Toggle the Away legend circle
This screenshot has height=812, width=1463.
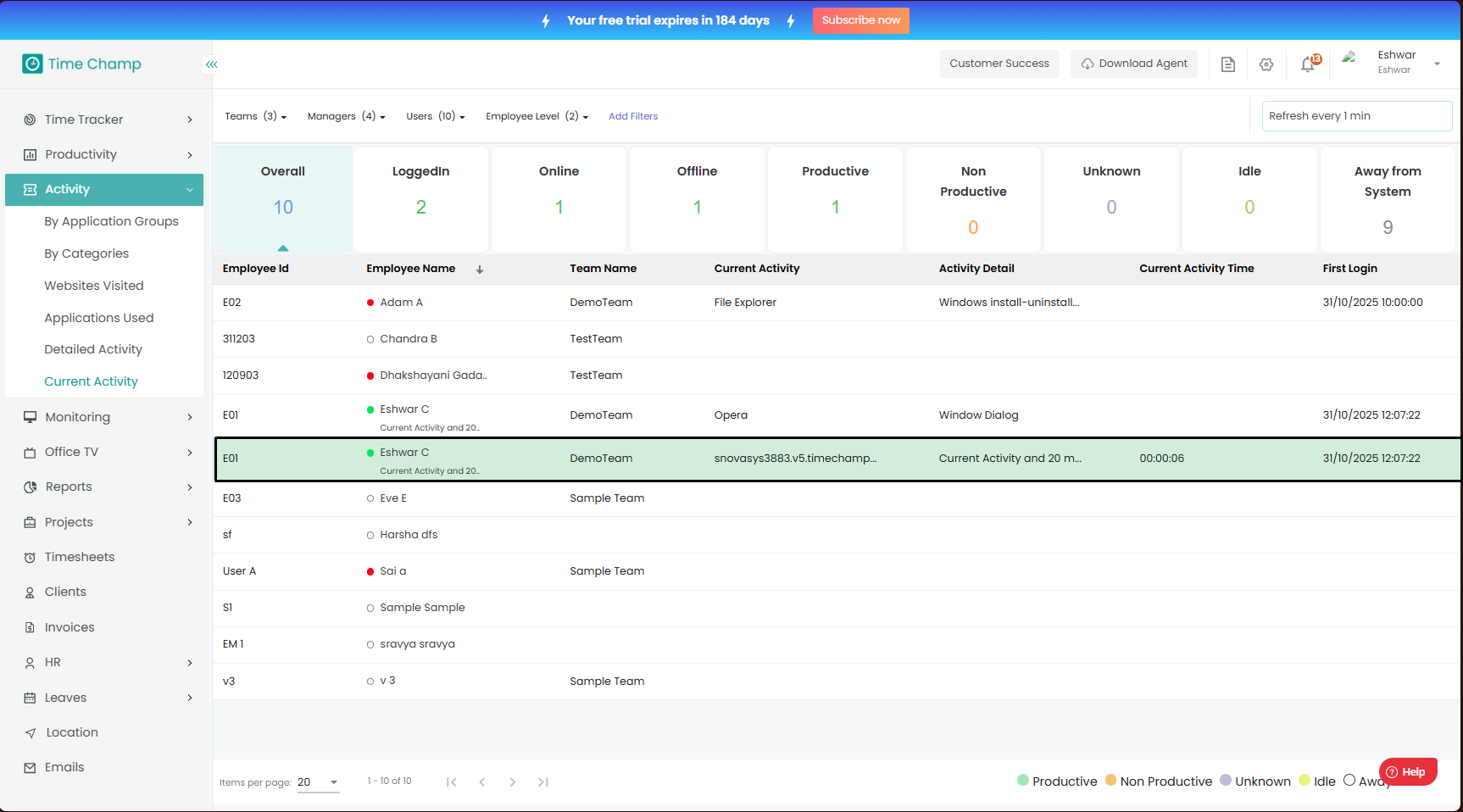coord(1349,781)
